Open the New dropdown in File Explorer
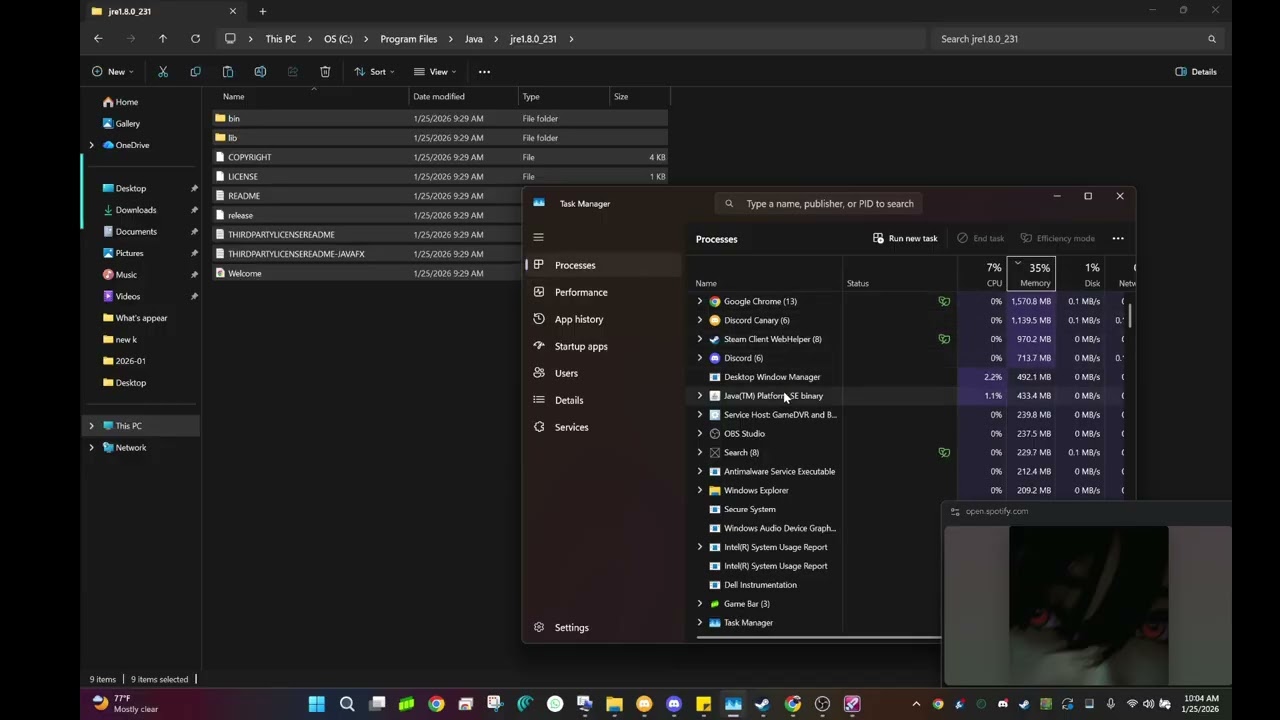Viewport: 1280px width, 720px height. pos(112,72)
